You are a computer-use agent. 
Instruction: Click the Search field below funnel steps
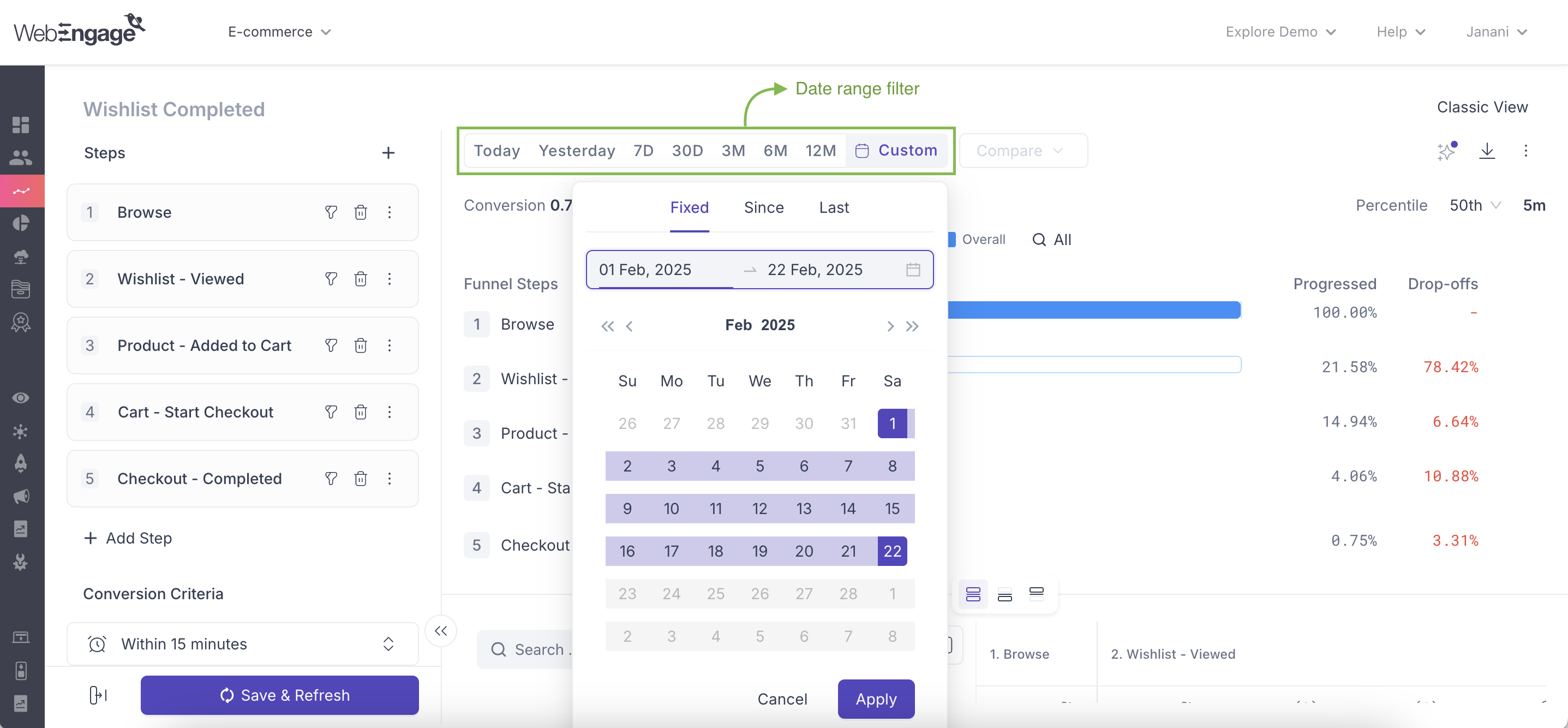[x=526, y=650]
